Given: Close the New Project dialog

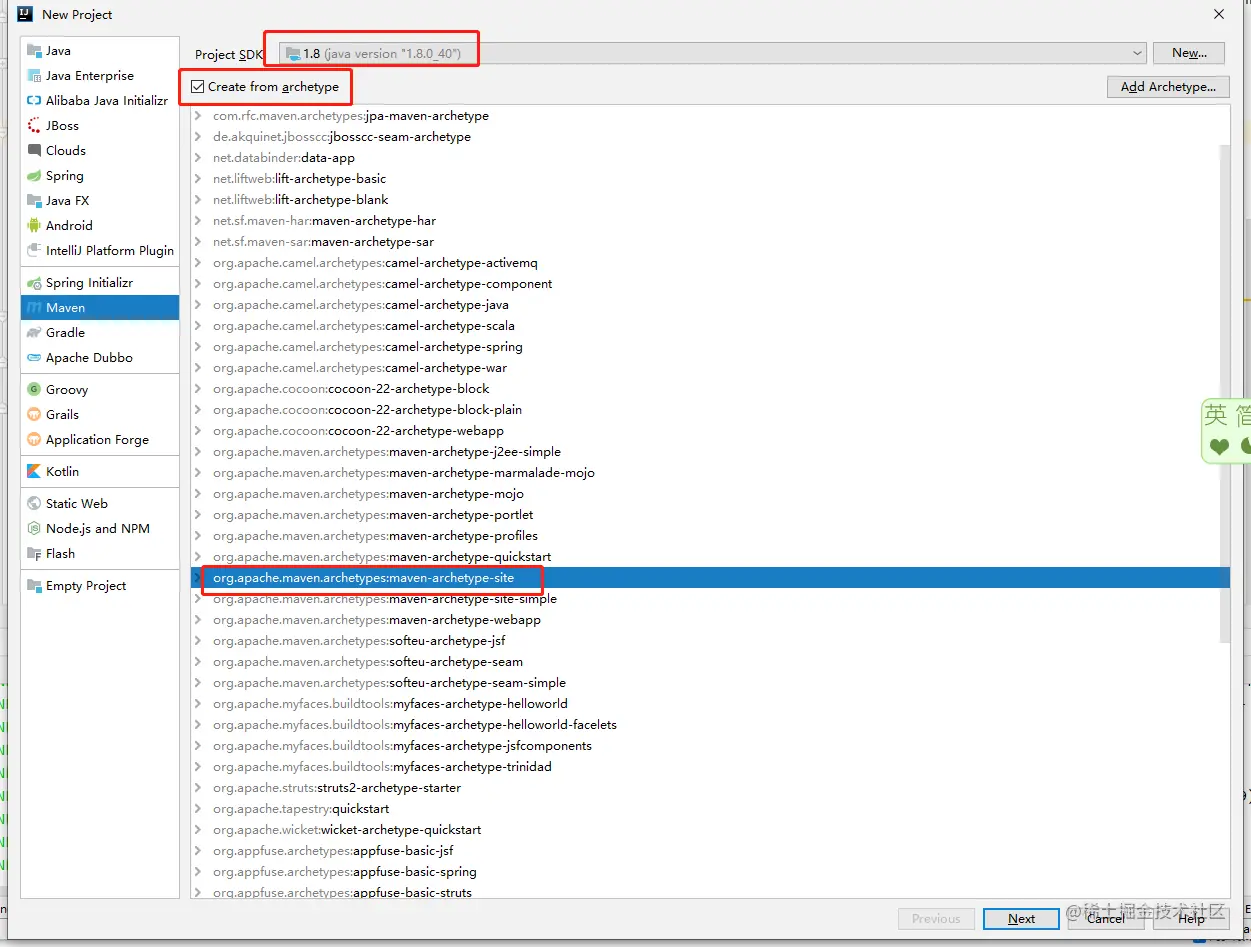Looking at the screenshot, I should point(1219,14).
